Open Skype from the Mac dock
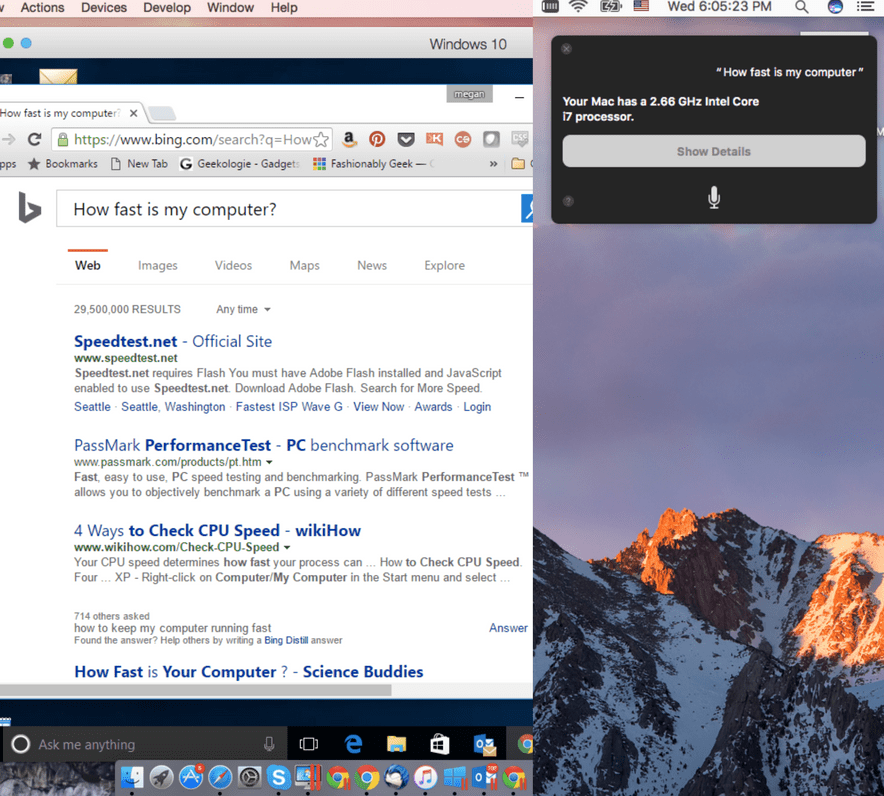 click(279, 778)
